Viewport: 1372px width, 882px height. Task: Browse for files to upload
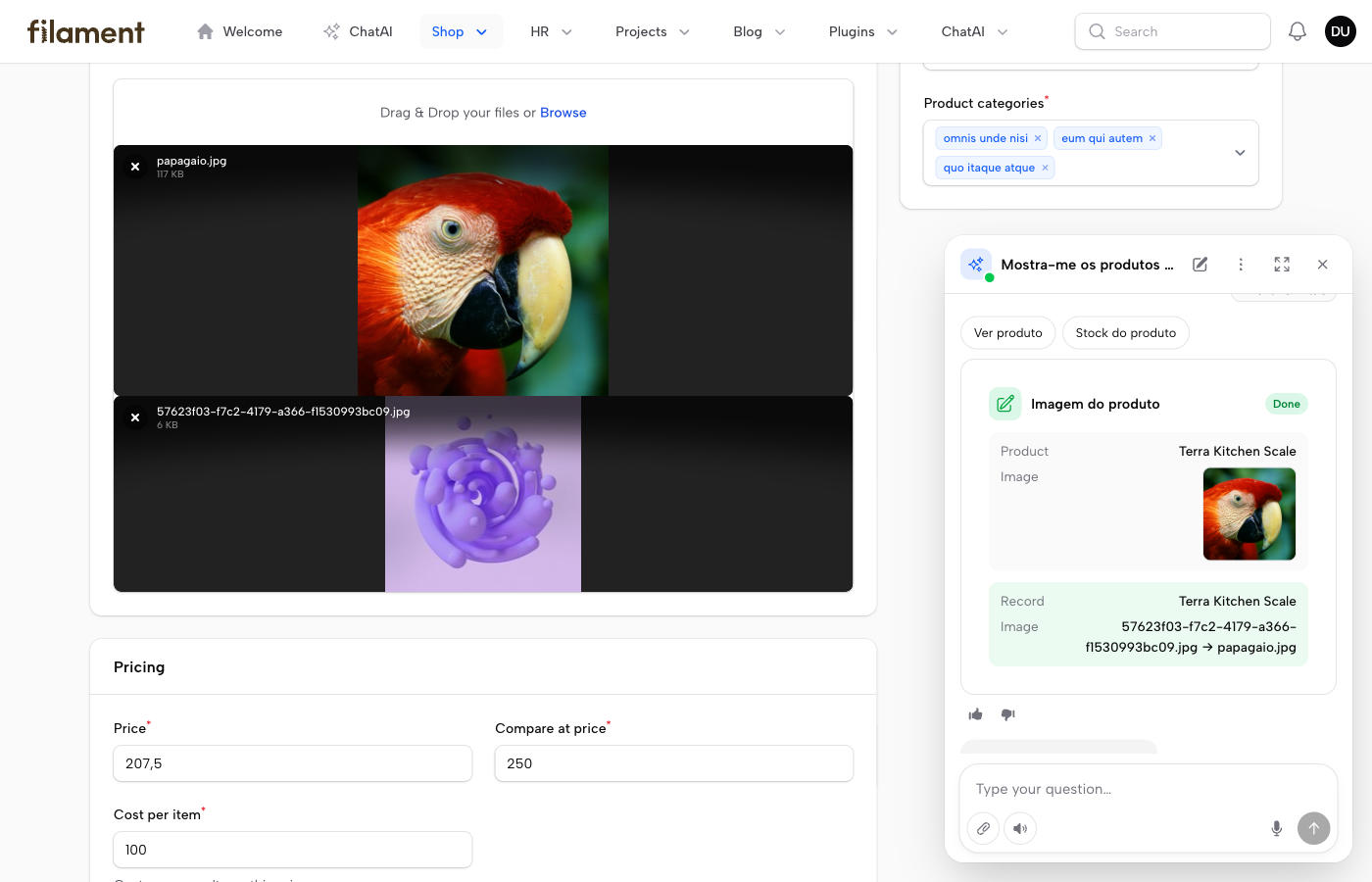pos(563,113)
